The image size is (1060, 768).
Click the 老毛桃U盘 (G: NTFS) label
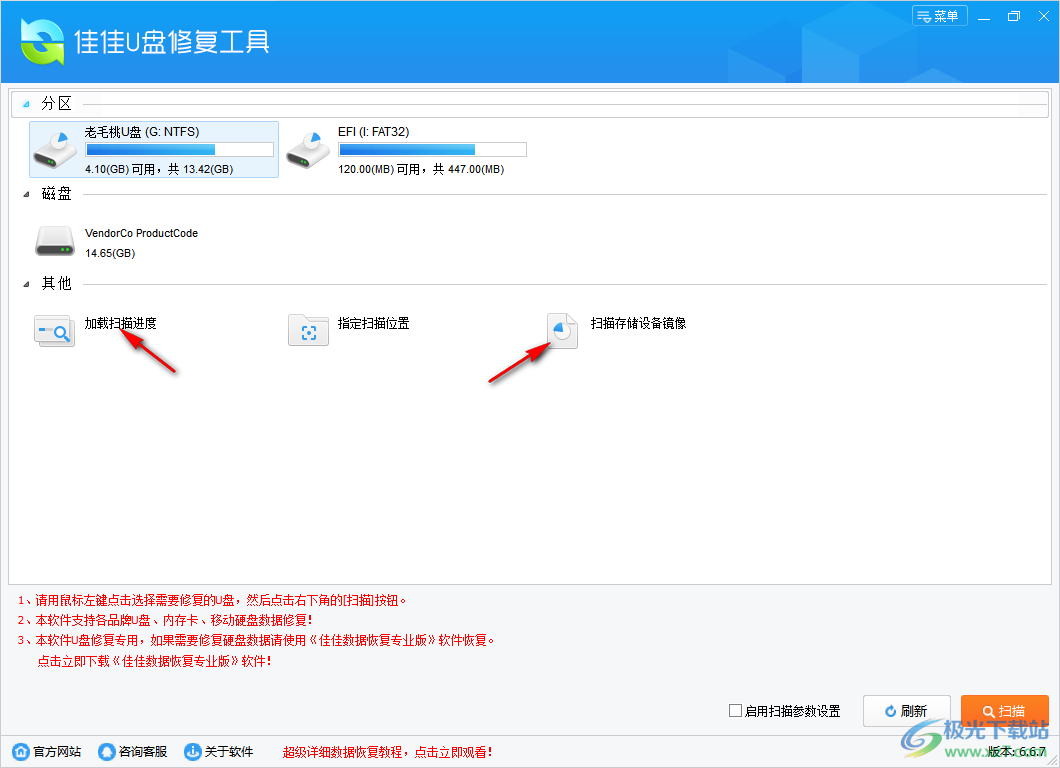[142, 132]
